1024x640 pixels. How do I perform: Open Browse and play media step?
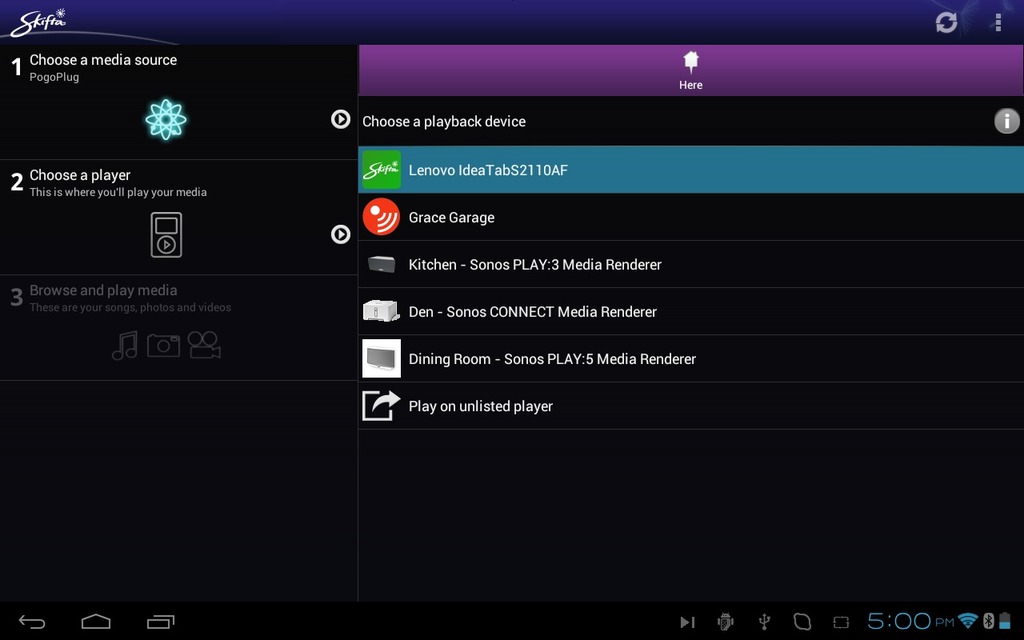coord(178,327)
